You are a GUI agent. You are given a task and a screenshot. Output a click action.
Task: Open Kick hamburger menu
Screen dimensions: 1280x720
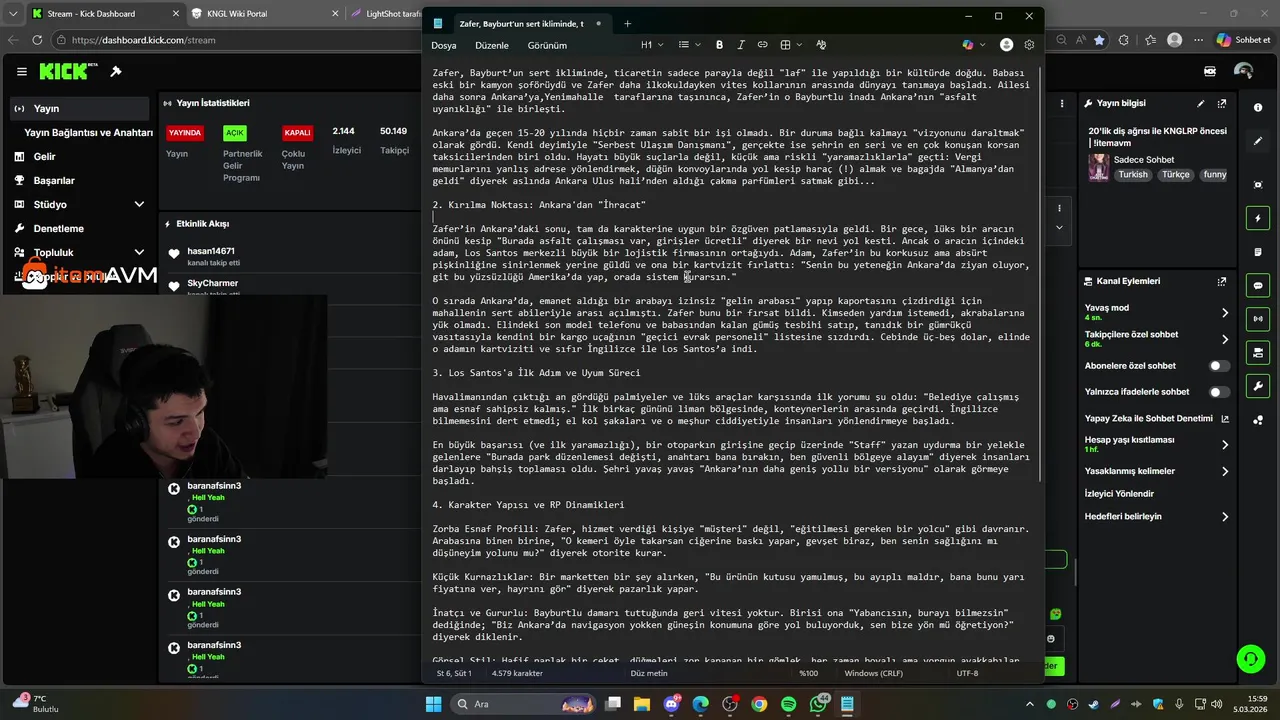coord(22,72)
